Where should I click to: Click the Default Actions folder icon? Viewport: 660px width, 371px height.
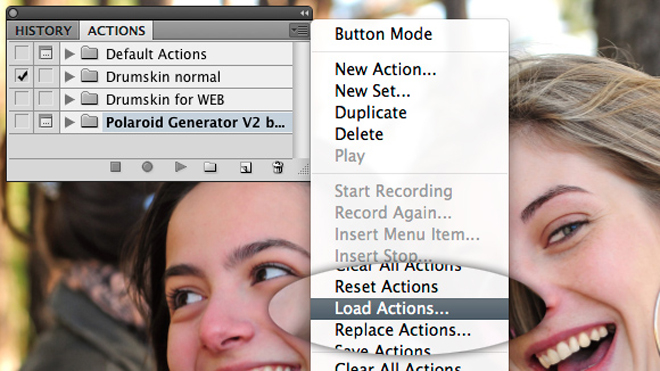pos(89,53)
